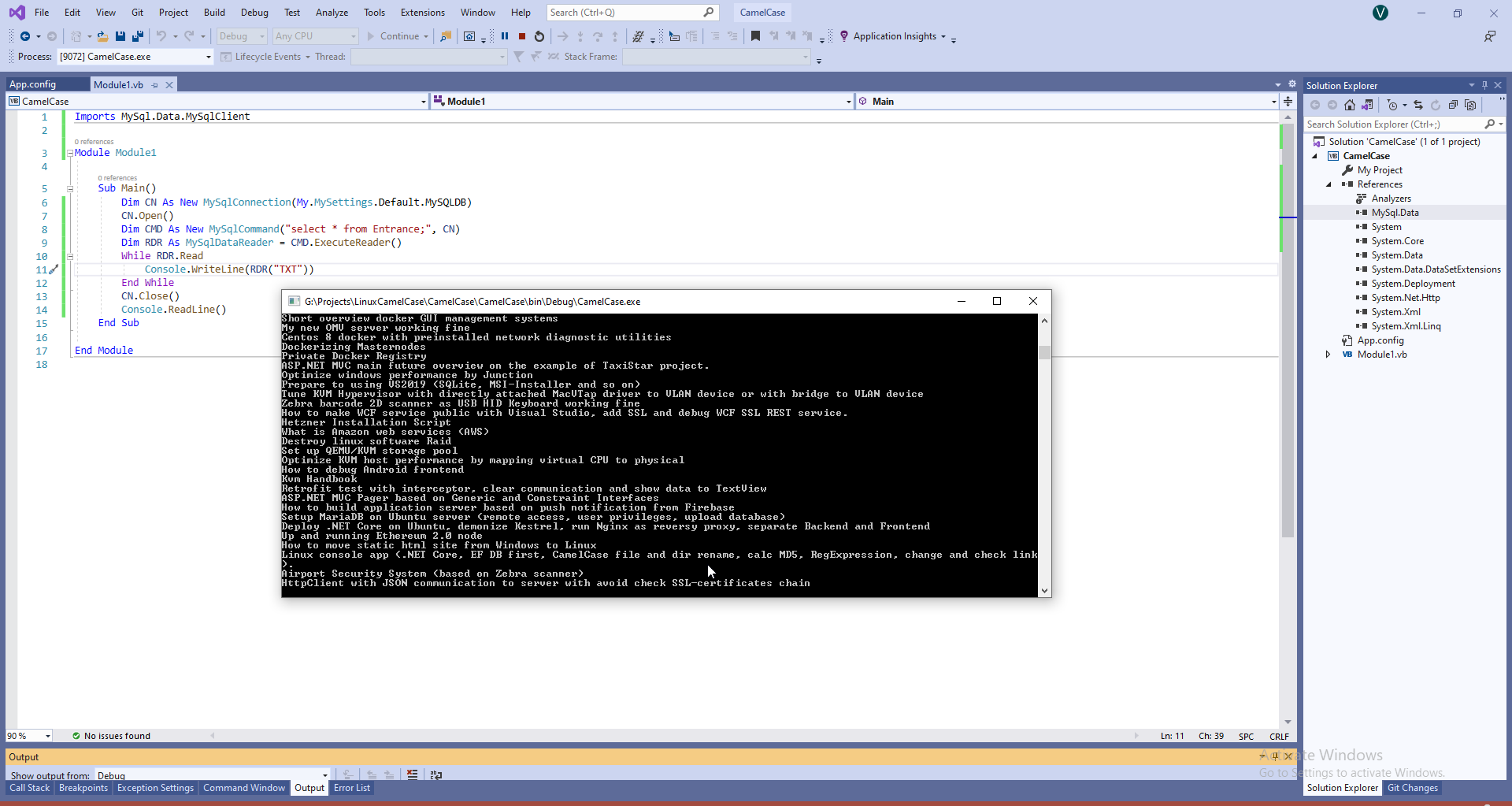Image resolution: width=1512 pixels, height=806 pixels.
Task: Switch to the Error List tab
Action: [x=352, y=788]
